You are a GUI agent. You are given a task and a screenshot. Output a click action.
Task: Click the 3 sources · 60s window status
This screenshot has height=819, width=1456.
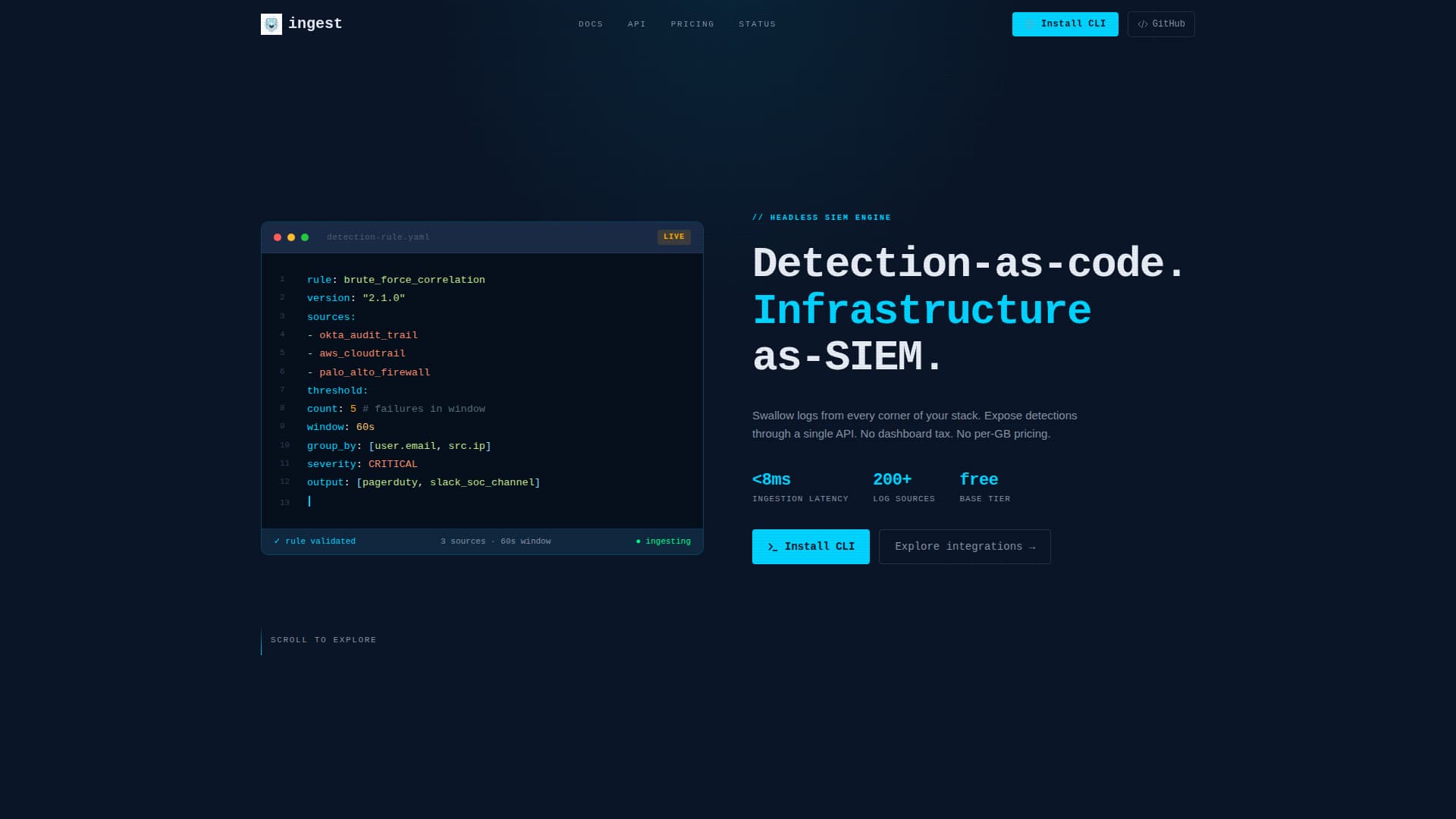pyautogui.click(x=496, y=541)
